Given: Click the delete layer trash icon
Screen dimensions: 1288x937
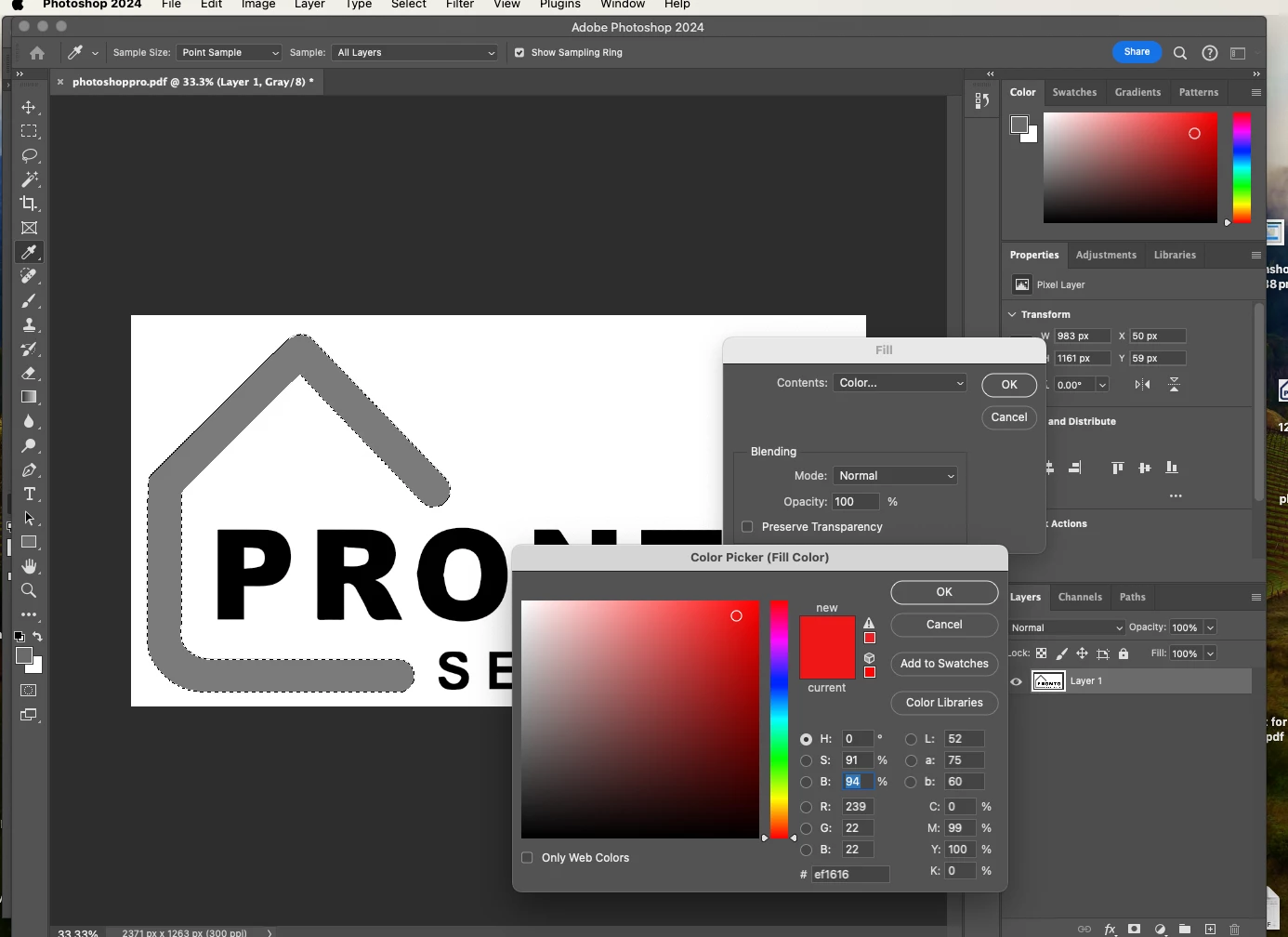Looking at the screenshot, I should pos(1235,929).
